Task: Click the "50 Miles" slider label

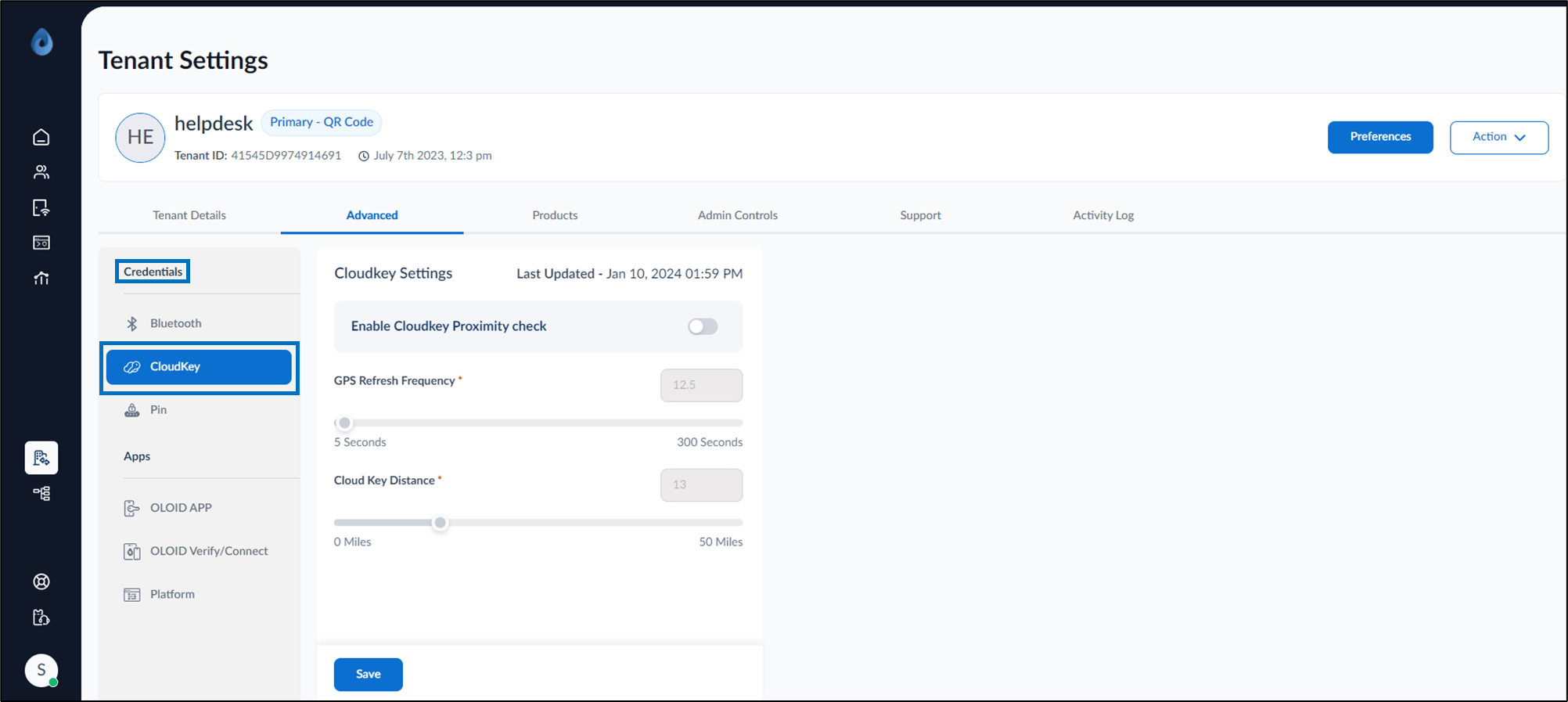Action: (x=721, y=542)
